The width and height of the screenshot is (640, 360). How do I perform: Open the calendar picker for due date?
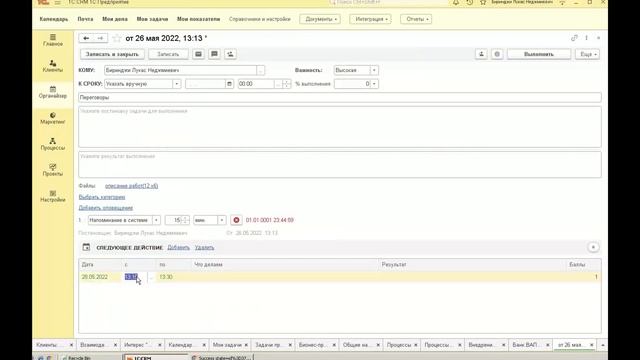pyautogui.click(x=229, y=84)
